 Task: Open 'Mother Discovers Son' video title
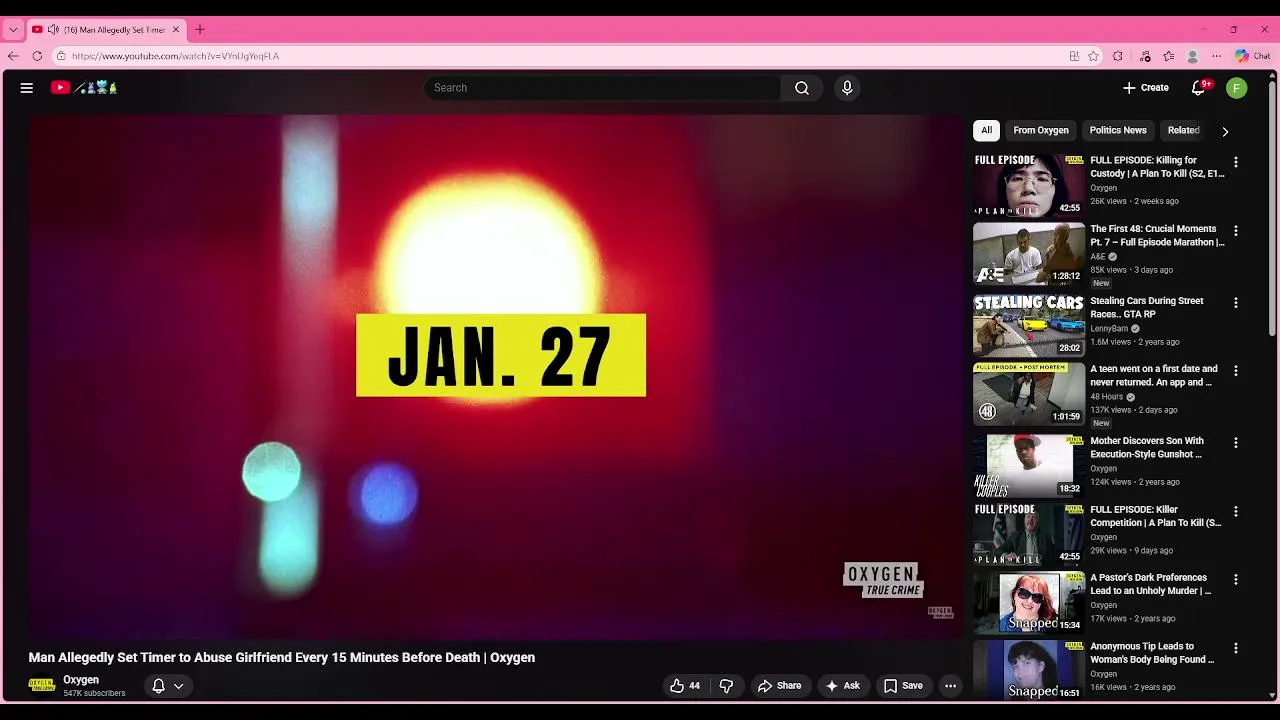[1147, 448]
